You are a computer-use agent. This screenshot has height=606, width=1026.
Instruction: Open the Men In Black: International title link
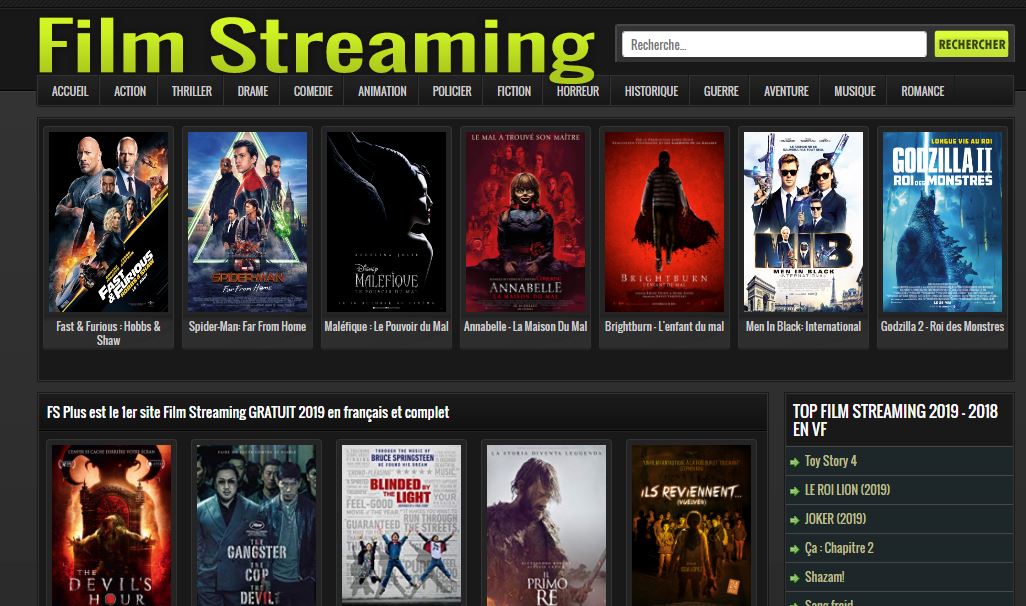pos(804,326)
